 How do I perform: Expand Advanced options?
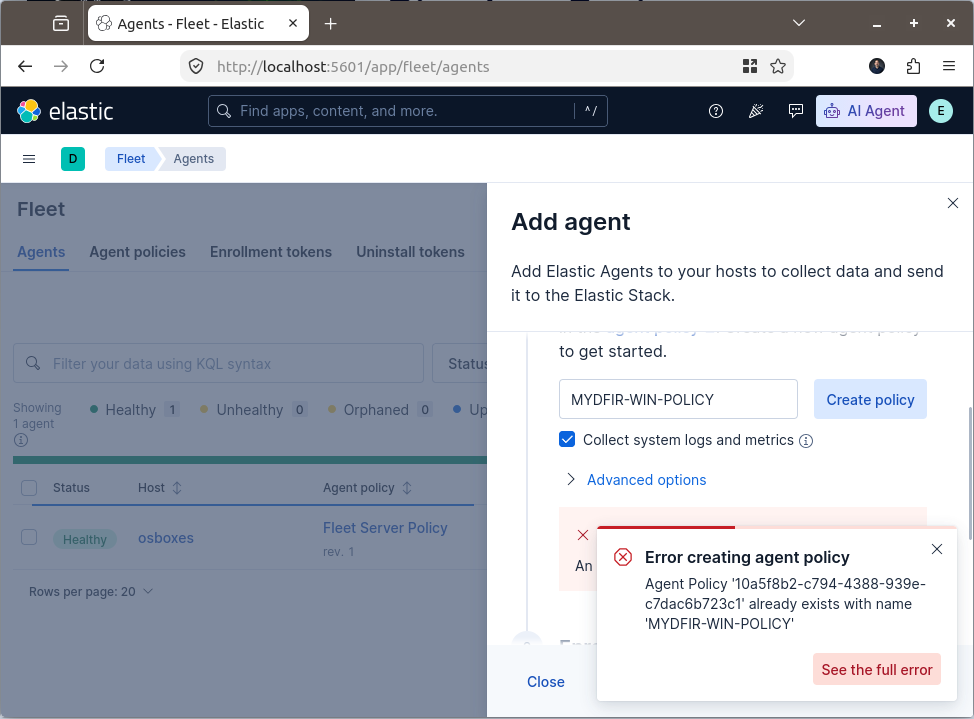pyautogui.click(x=635, y=480)
